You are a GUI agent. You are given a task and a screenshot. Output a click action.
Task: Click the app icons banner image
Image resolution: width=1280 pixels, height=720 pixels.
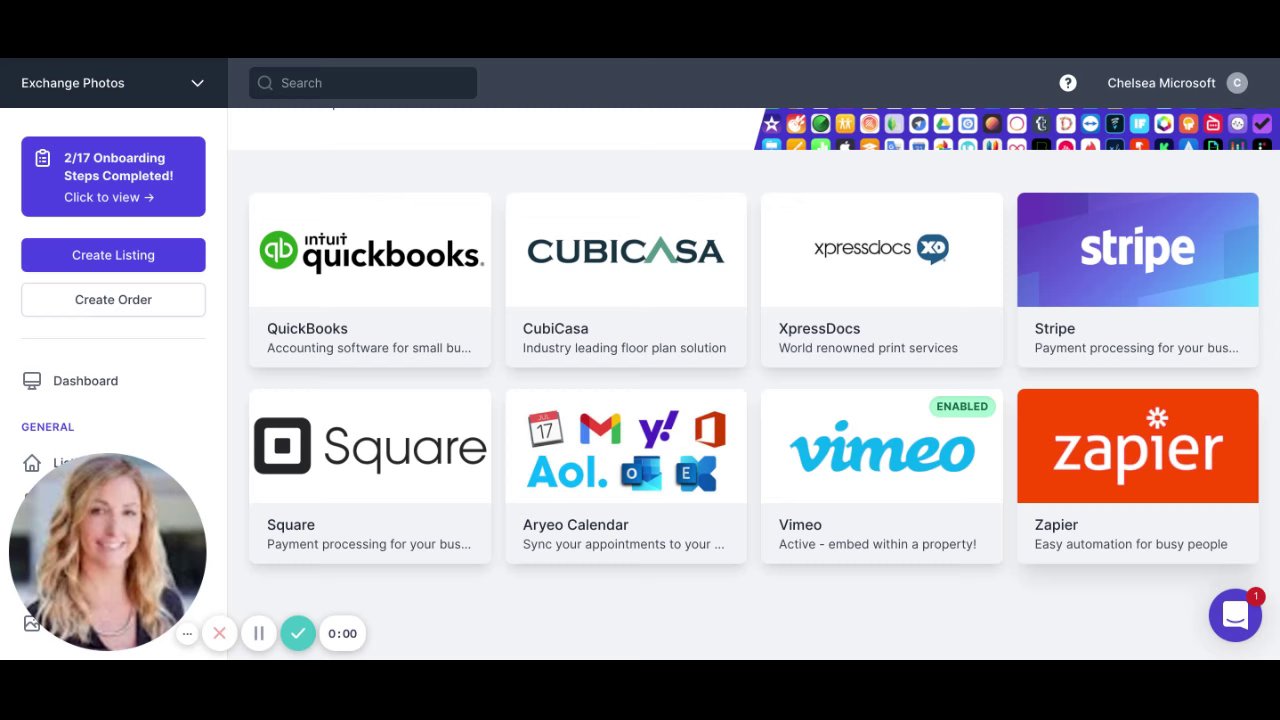coord(1017,129)
